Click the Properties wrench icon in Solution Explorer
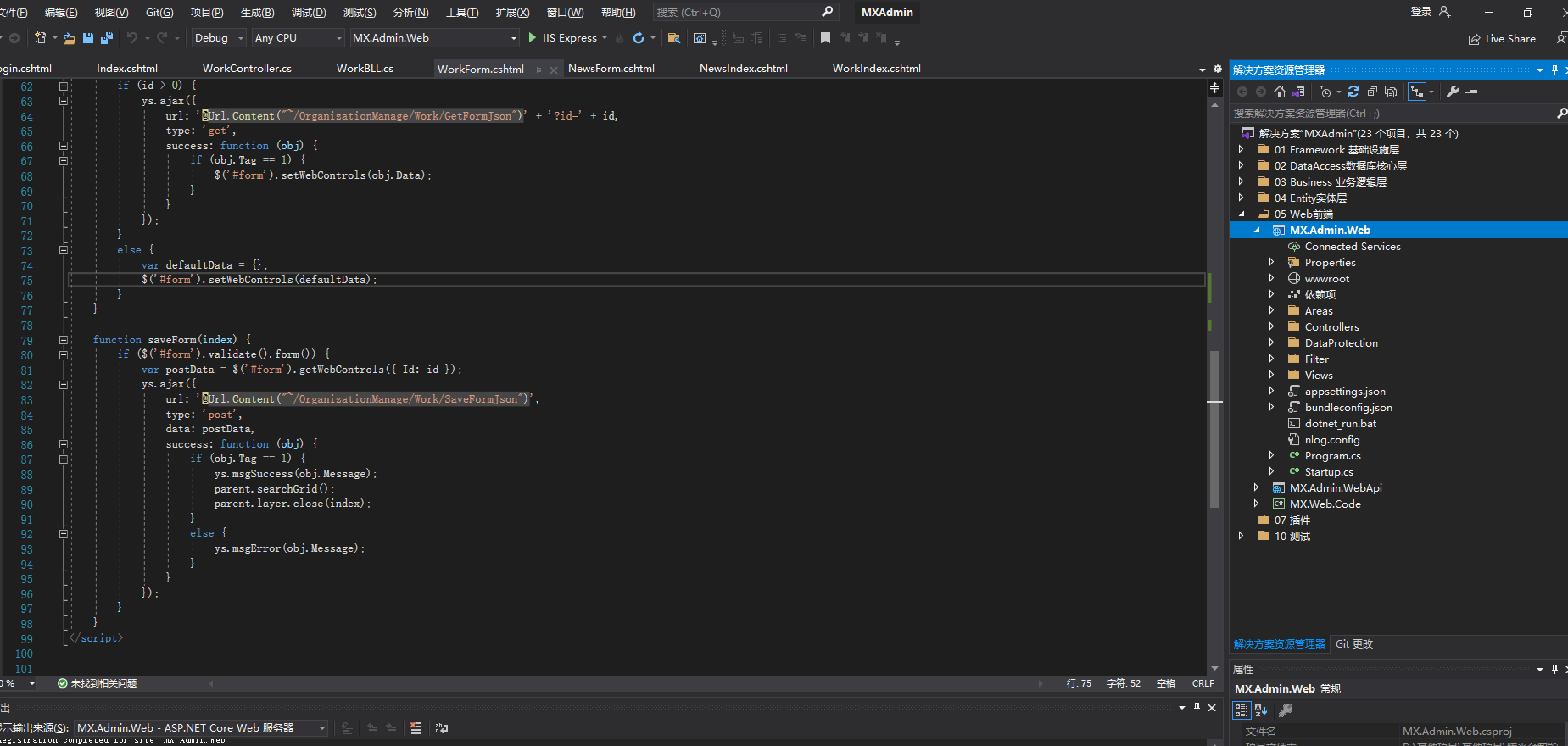The image size is (1568, 746). point(1453,92)
